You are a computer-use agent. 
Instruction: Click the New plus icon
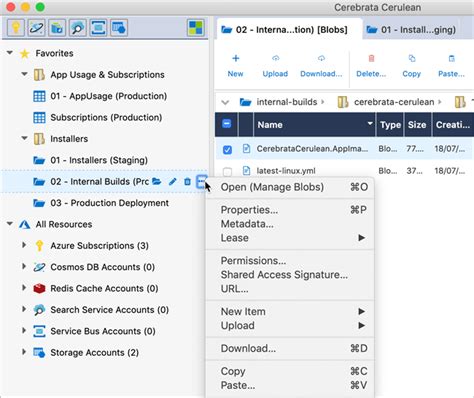[x=236, y=58]
